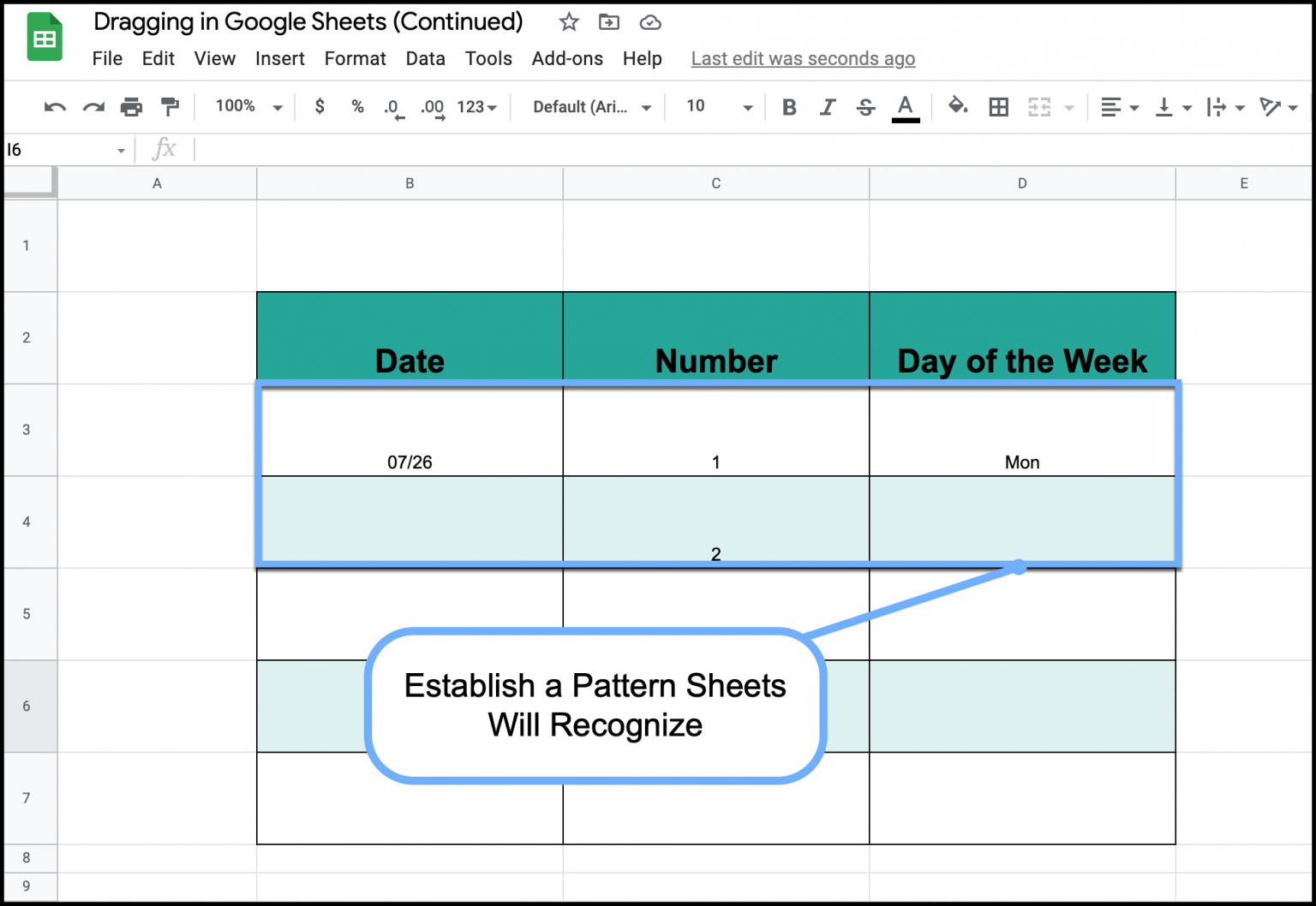Image resolution: width=1316 pixels, height=906 pixels.
Task: Open the Format menu
Action: pyautogui.click(x=355, y=58)
